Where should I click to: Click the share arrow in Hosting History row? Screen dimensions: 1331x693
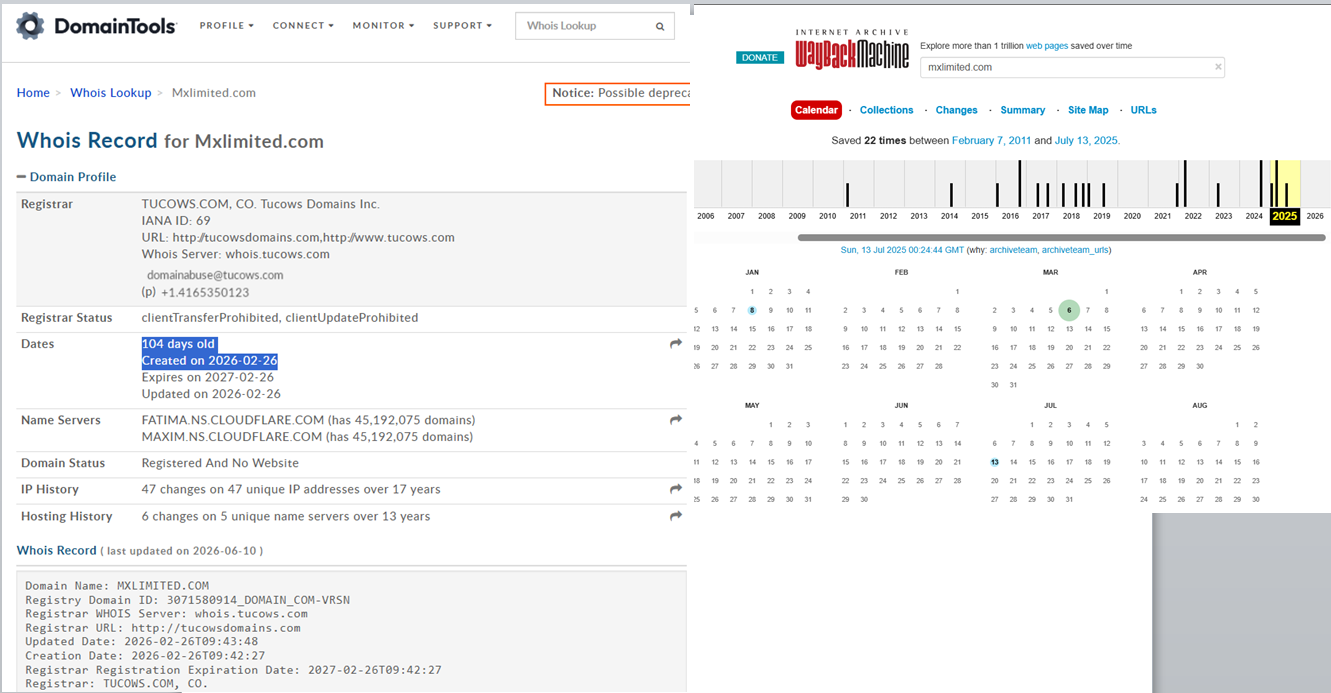pos(676,516)
